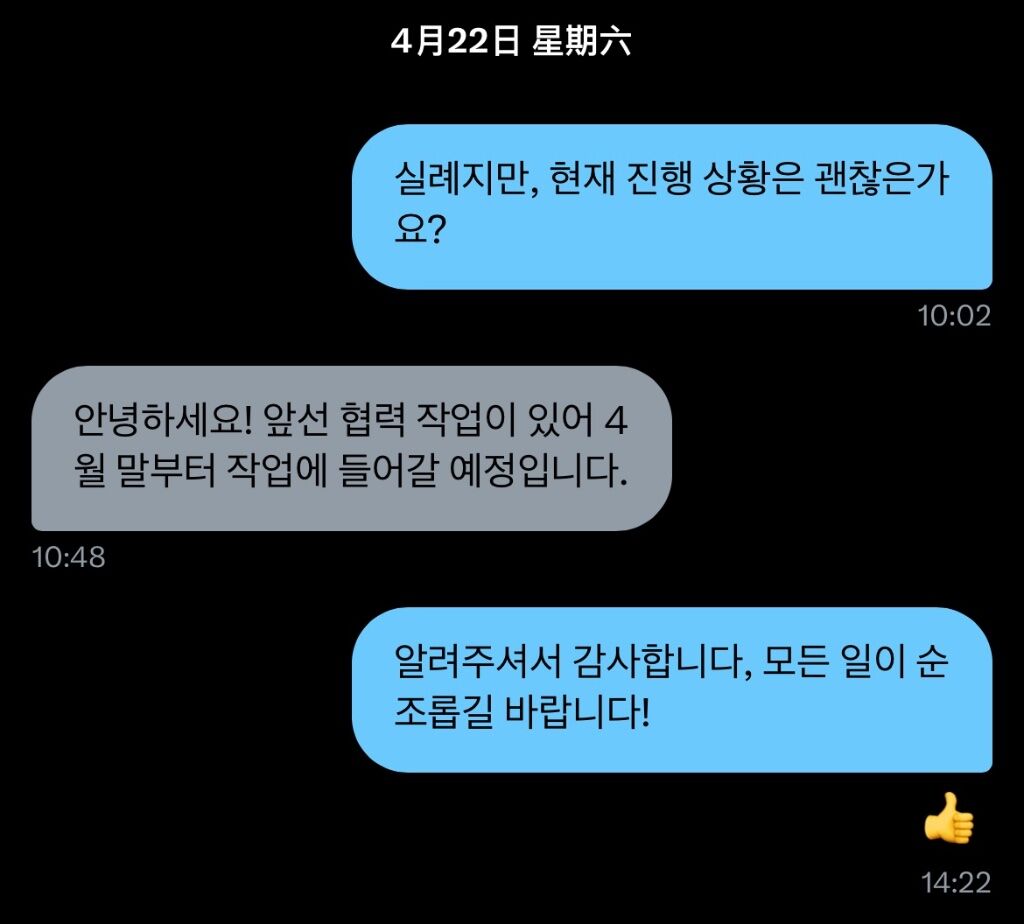
Task: Click the word 조롭길 in the last message
Action: [443, 712]
